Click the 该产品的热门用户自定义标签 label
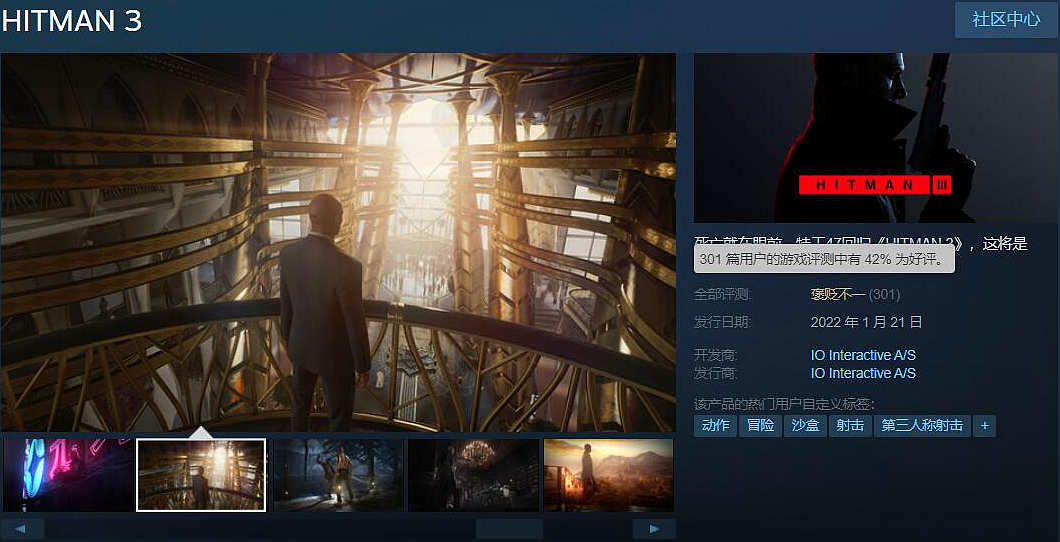The width and height of the screenshot is (1060, 542). tap(784, 404)
